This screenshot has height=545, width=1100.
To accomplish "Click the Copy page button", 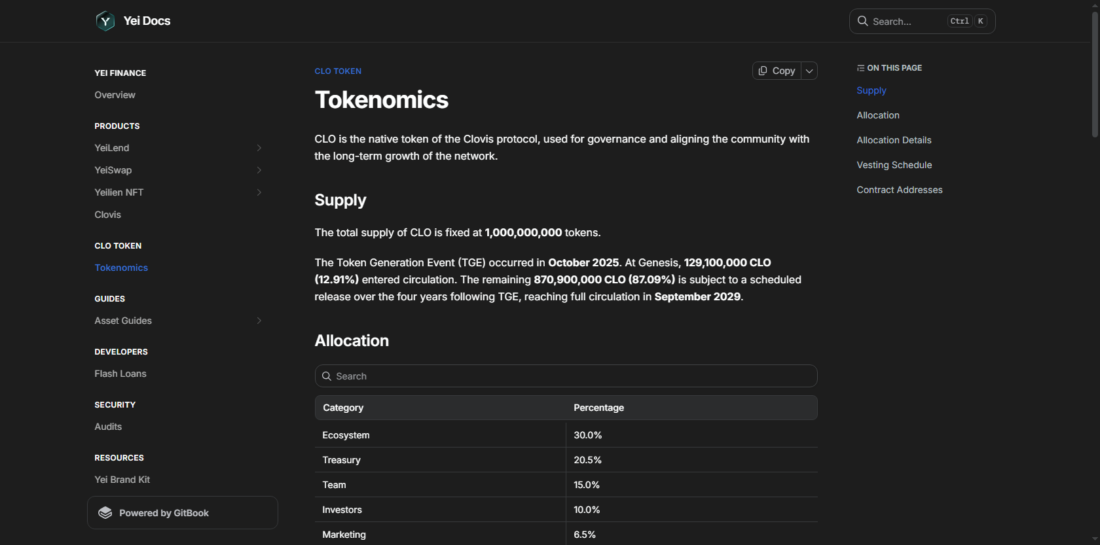I will (x=777, y=71).
